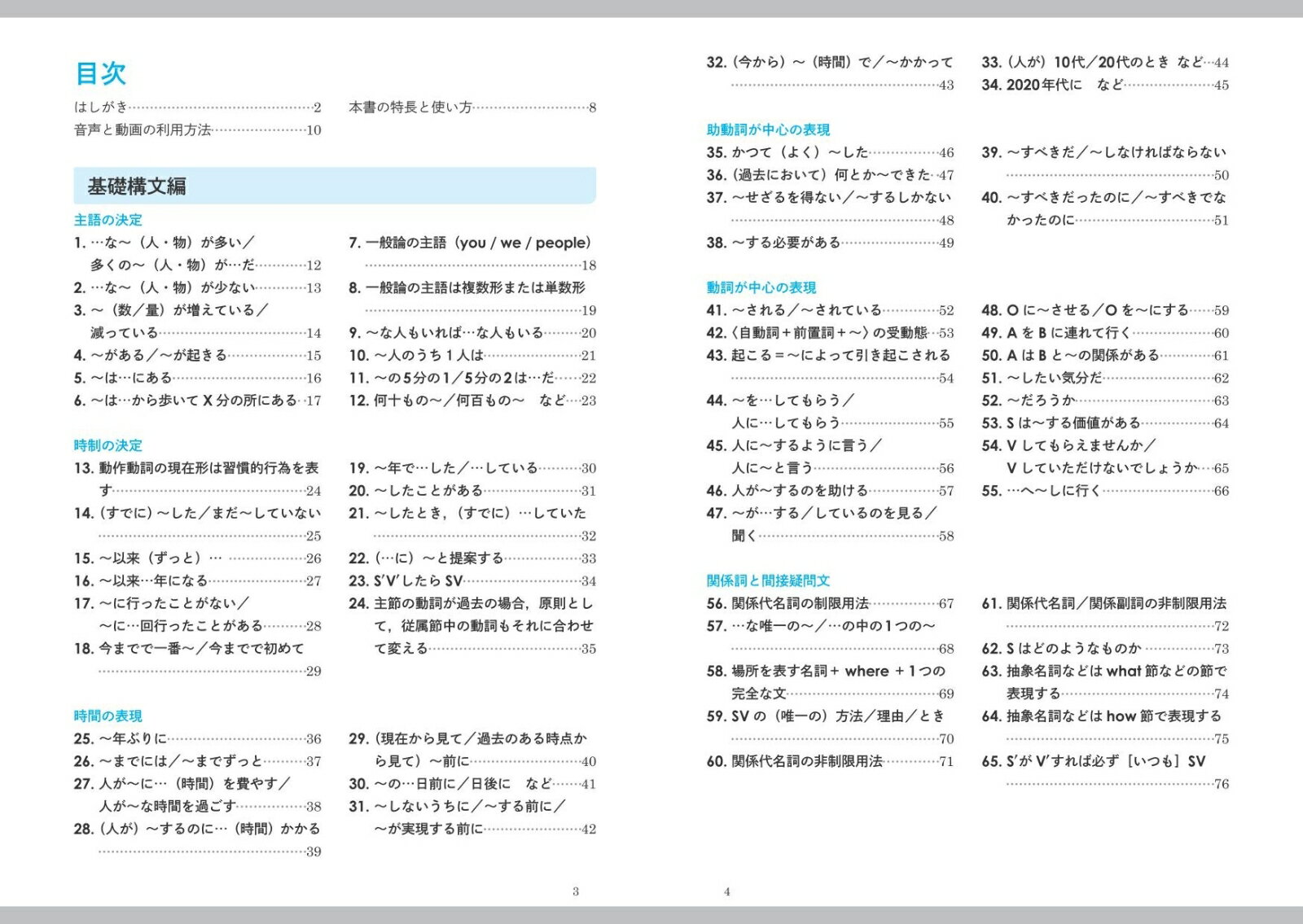Go to 関係詞と間接疑問文 section heading
This screenshot has height=924, width=1303.
click(x=768, y=580)
